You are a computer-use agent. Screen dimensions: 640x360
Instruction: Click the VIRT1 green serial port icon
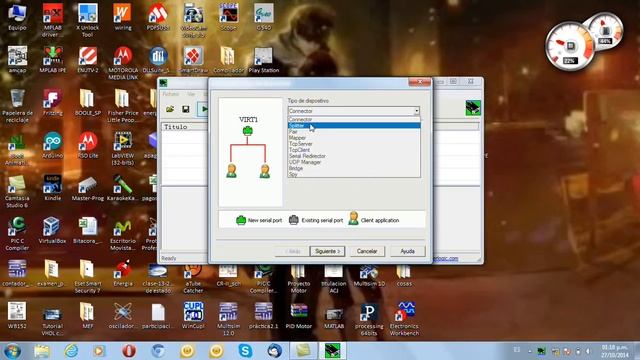pos(247,131)
